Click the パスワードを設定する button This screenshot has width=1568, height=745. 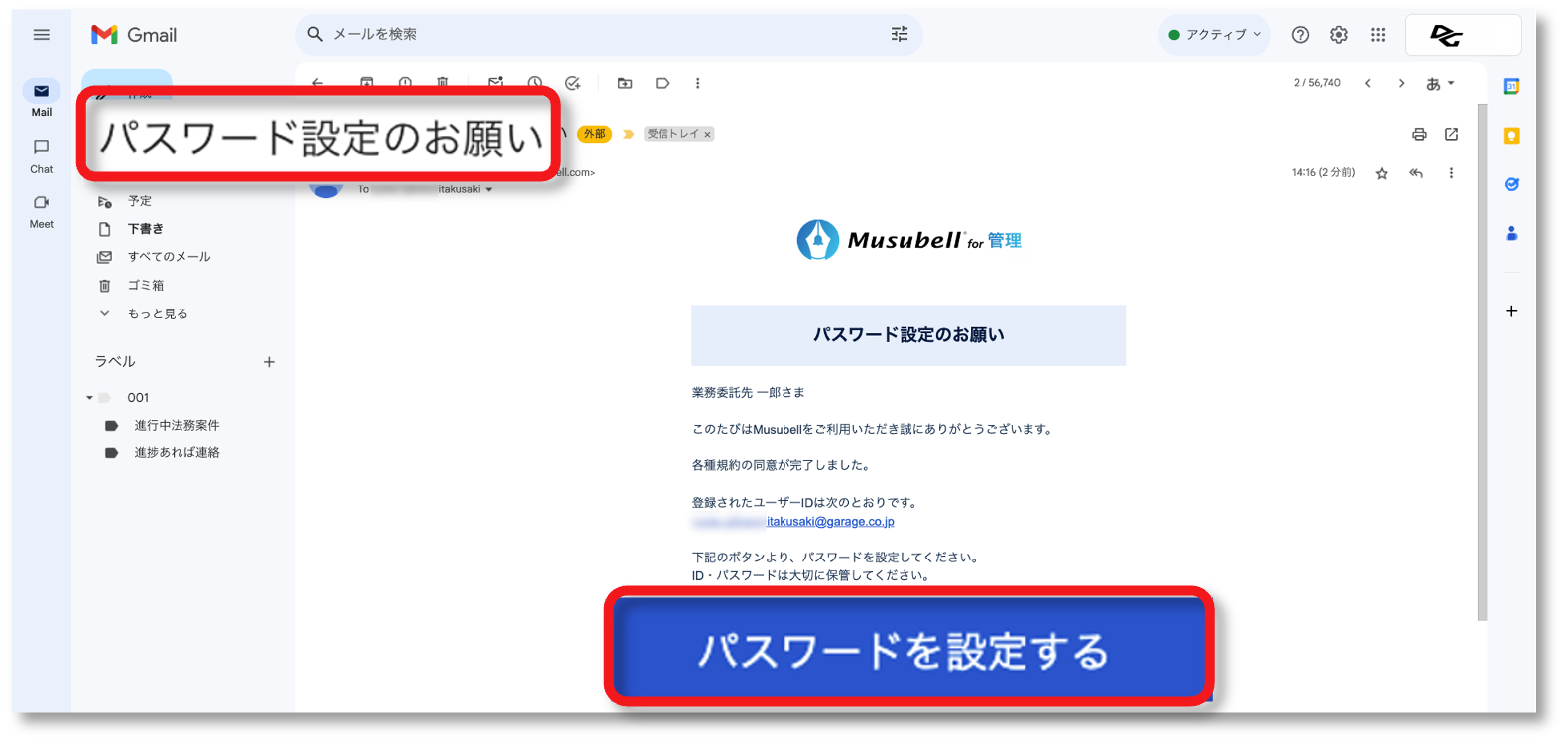(907, 650)
